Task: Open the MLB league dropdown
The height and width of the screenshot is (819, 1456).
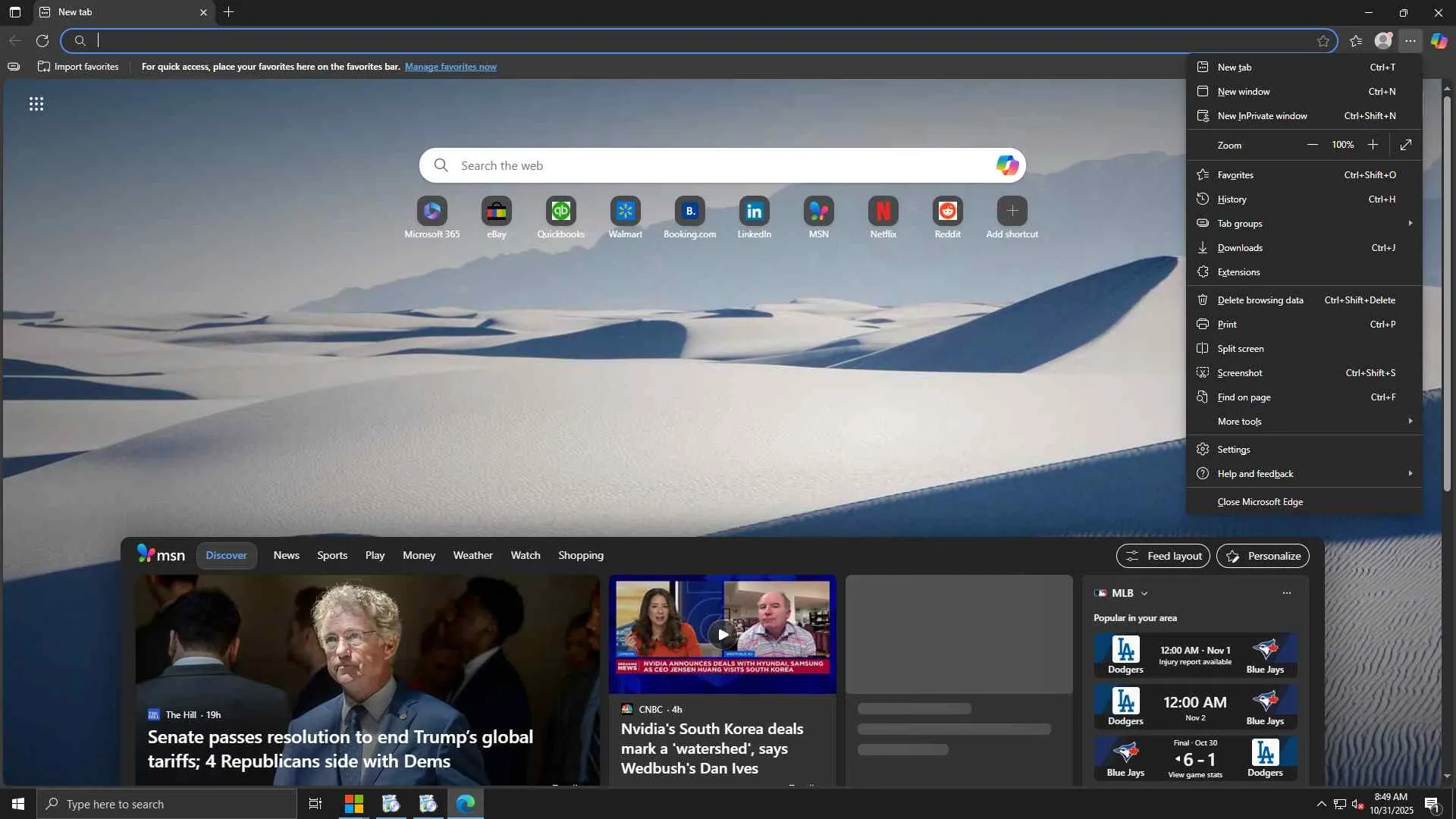Action: [1144, 594]
